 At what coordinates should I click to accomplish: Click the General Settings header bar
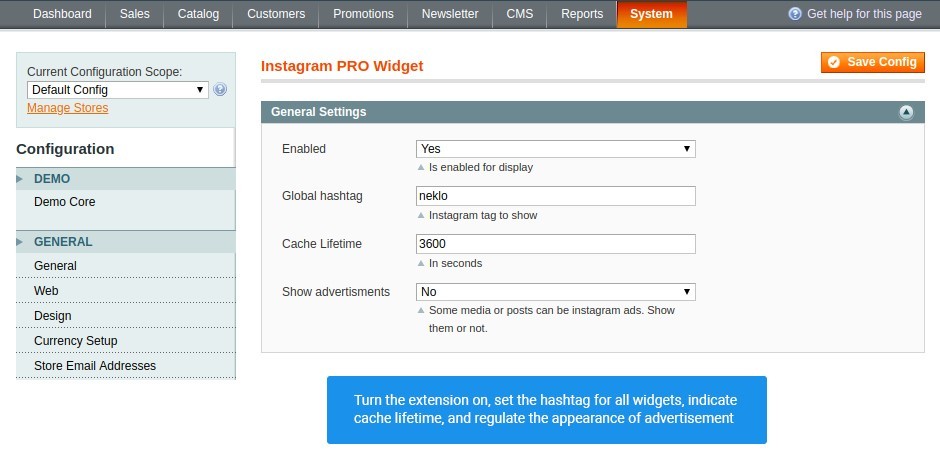coord(592,112)
